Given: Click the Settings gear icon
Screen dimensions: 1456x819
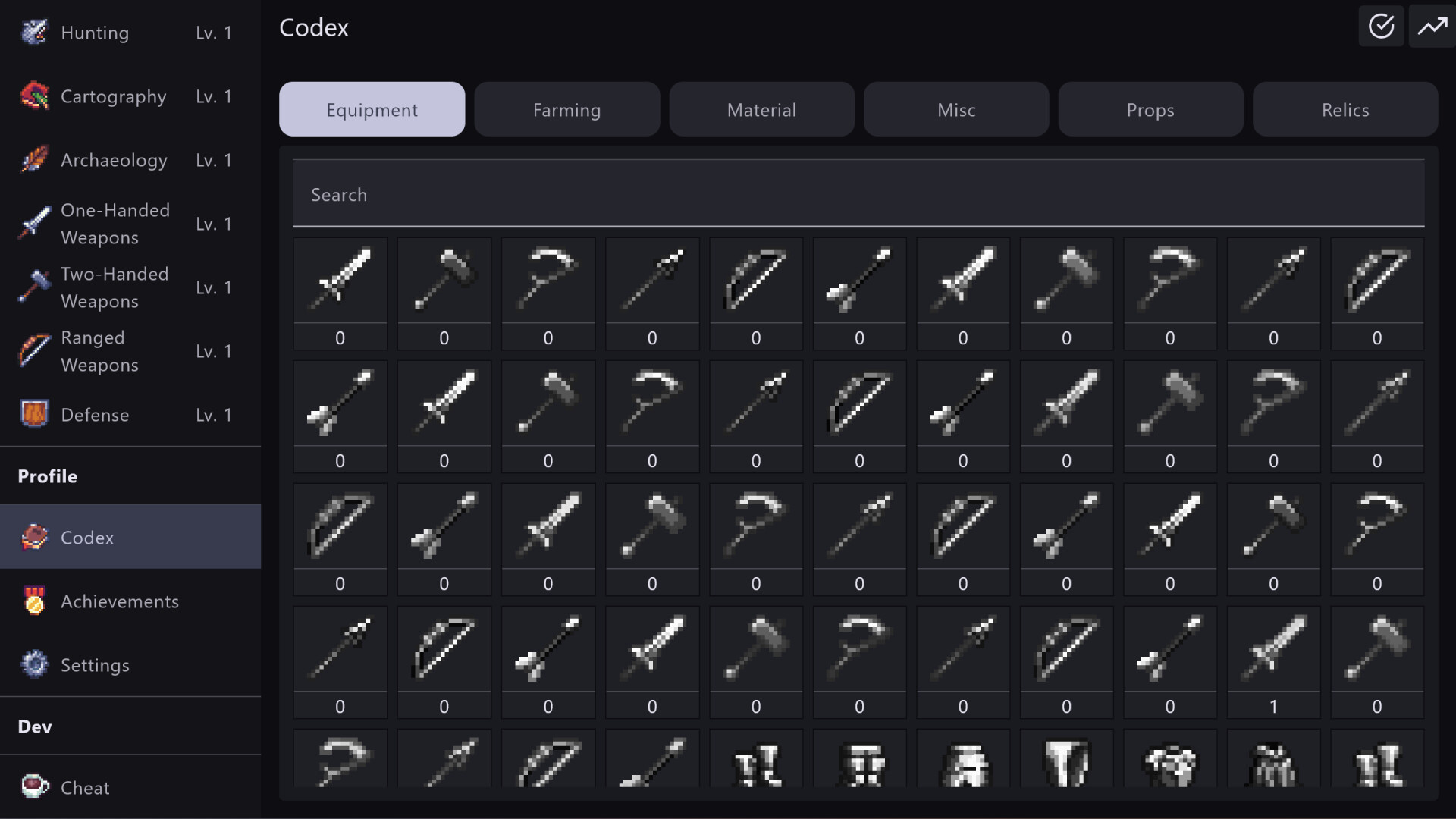Looking at the screenshot, I should click(33, 664).
